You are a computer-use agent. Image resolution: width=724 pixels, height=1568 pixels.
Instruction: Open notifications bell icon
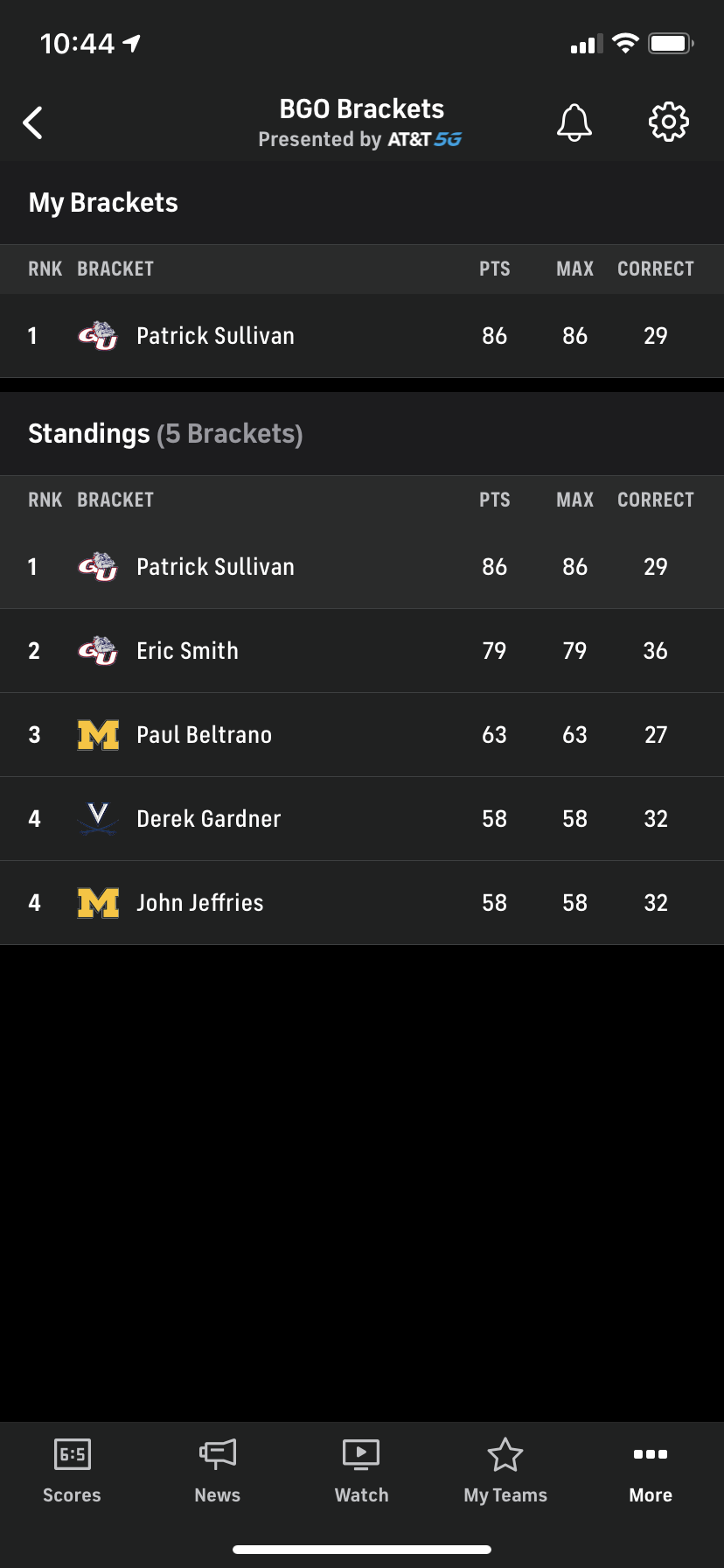(574, 122)
